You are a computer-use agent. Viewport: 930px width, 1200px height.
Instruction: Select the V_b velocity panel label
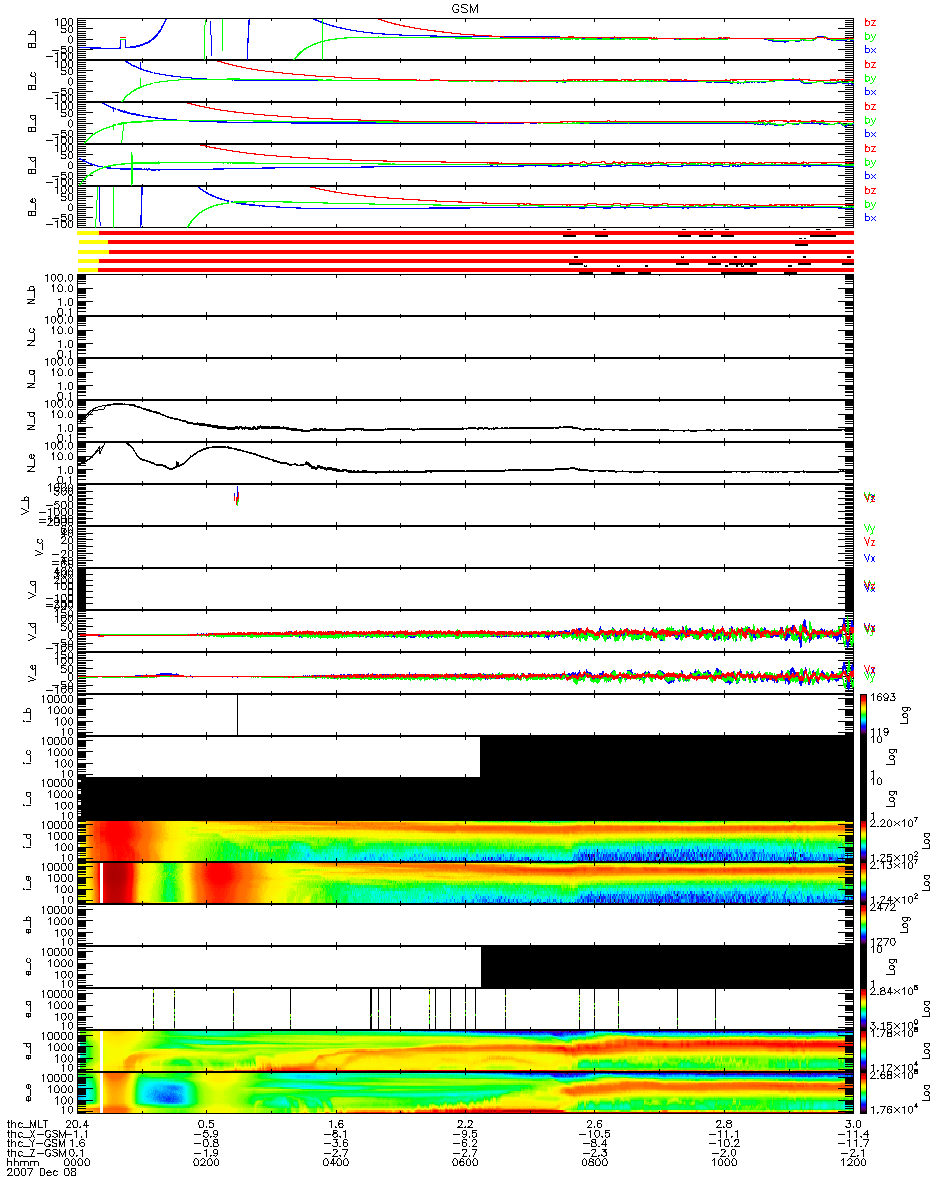click(x=24, y=505)
